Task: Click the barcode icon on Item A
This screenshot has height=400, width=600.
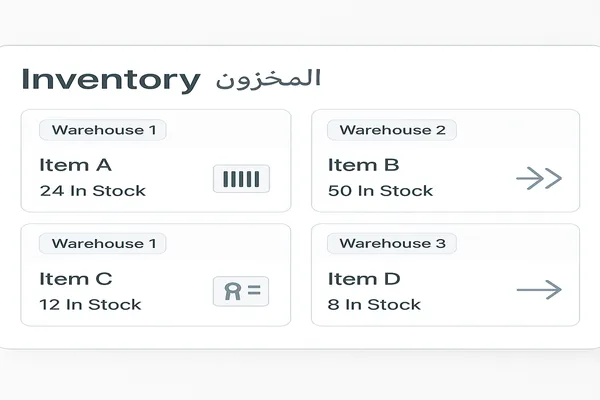Action: point(241,179)
